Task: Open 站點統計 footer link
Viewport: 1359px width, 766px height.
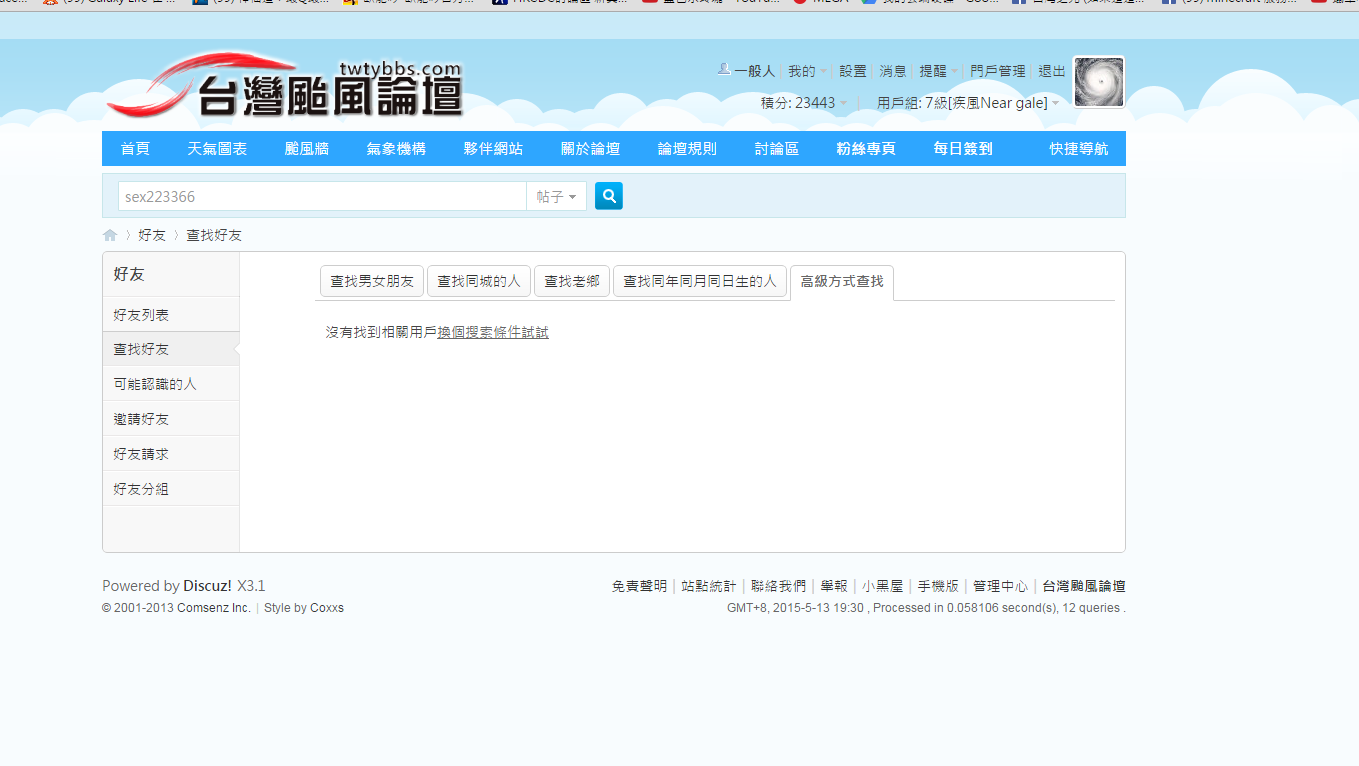Action: pos(709,586)
